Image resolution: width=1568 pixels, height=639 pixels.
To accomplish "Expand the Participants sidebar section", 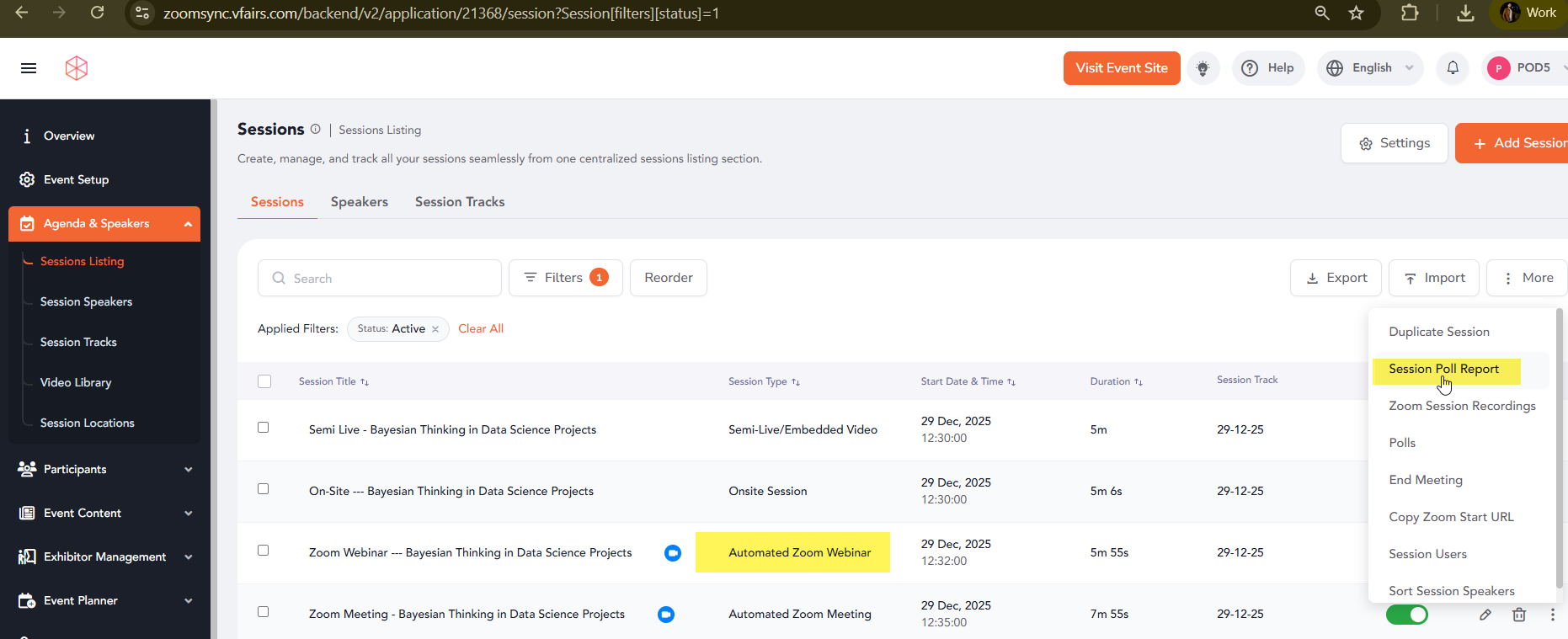I will click(x=104, y=469).
